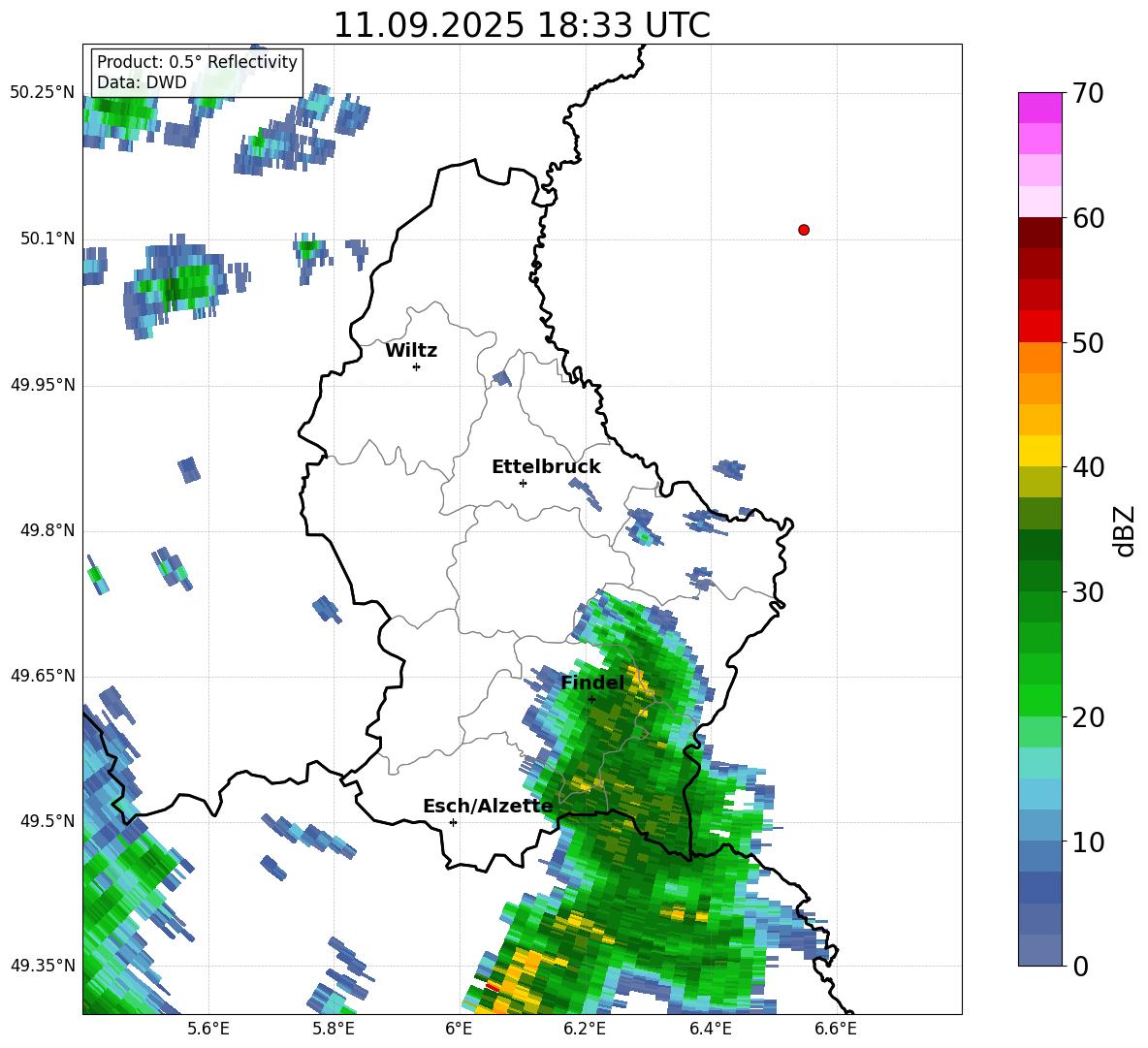Click the 30 label on the colorbar

click(1087, 592)
